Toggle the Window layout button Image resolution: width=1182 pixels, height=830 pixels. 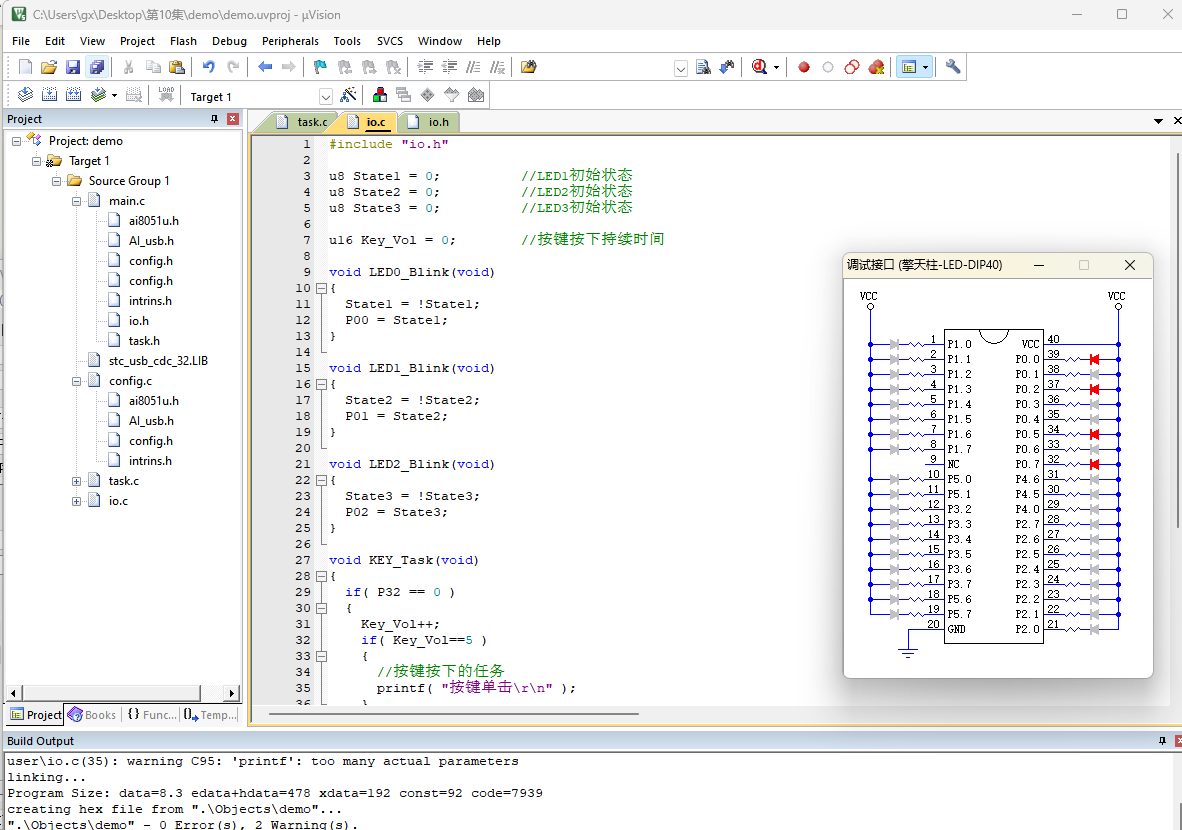tap(909, 67)
